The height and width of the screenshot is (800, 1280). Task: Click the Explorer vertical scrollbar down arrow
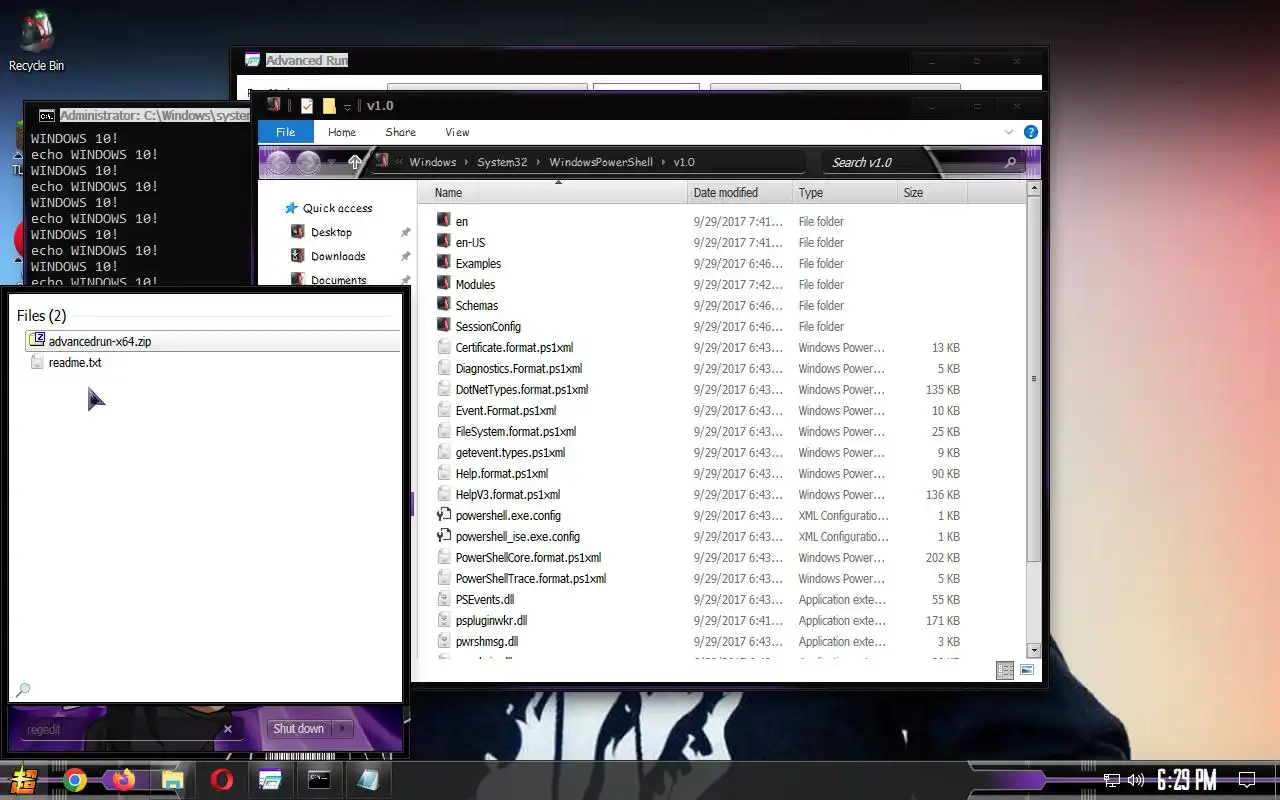(x=1034, y=651)
